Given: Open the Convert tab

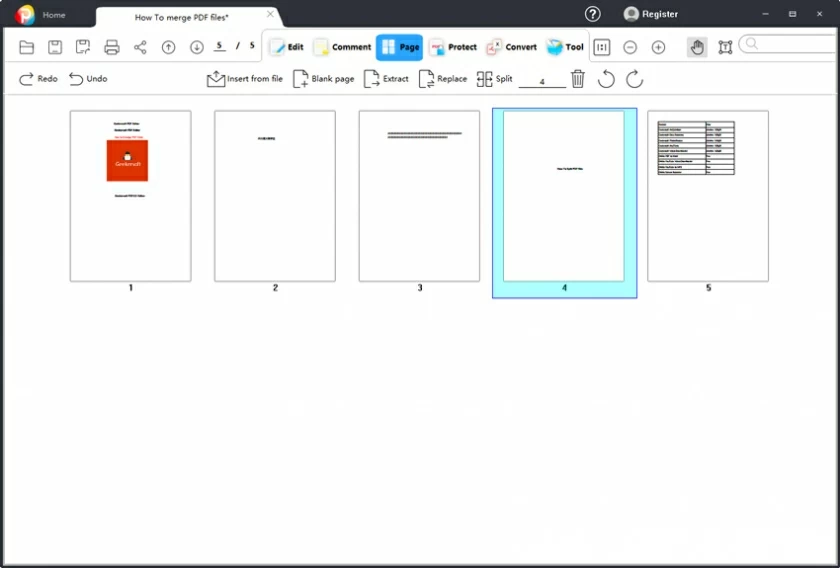Looking at the screenshot, I should (512, 47).
